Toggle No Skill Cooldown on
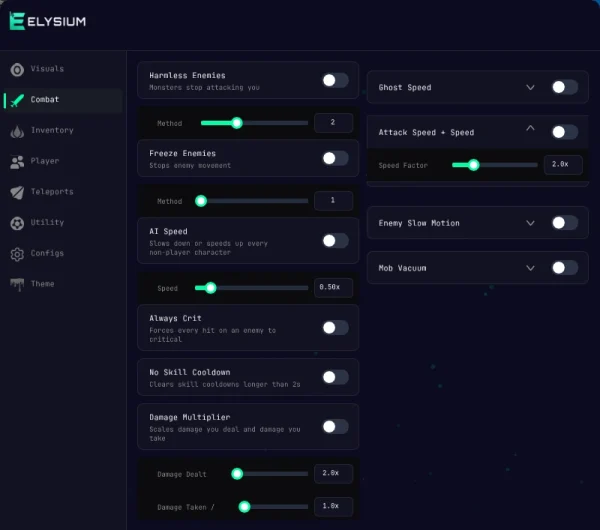 tap(335, 377)
